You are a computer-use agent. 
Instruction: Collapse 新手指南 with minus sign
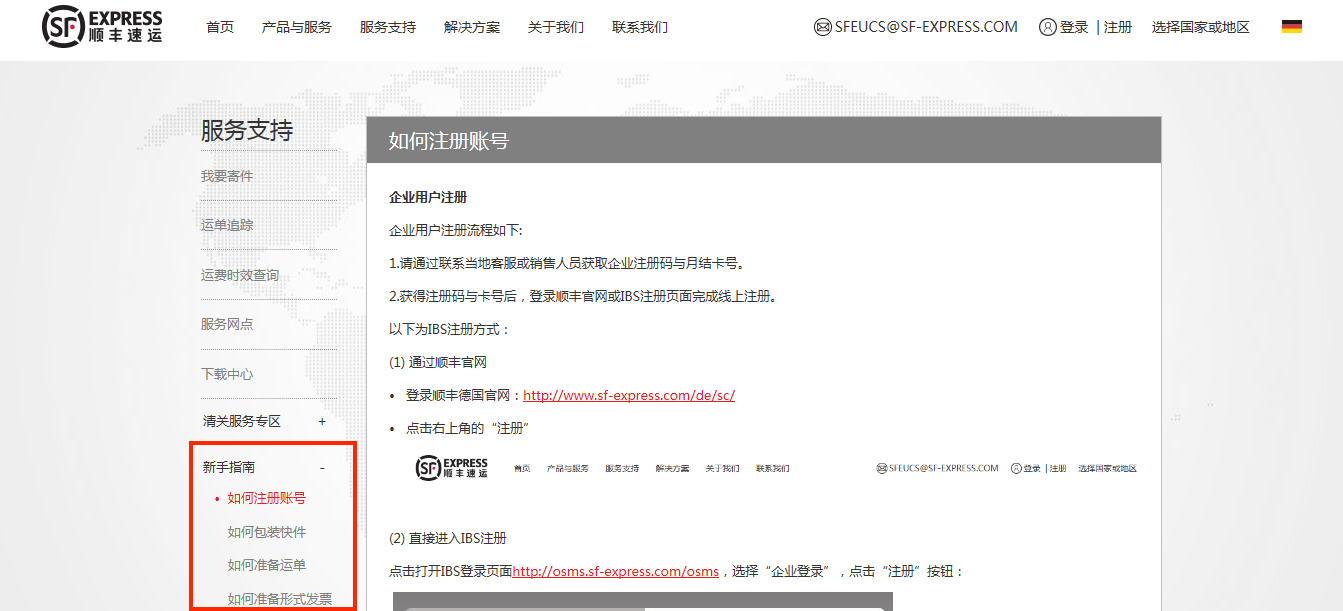[322, 467]
